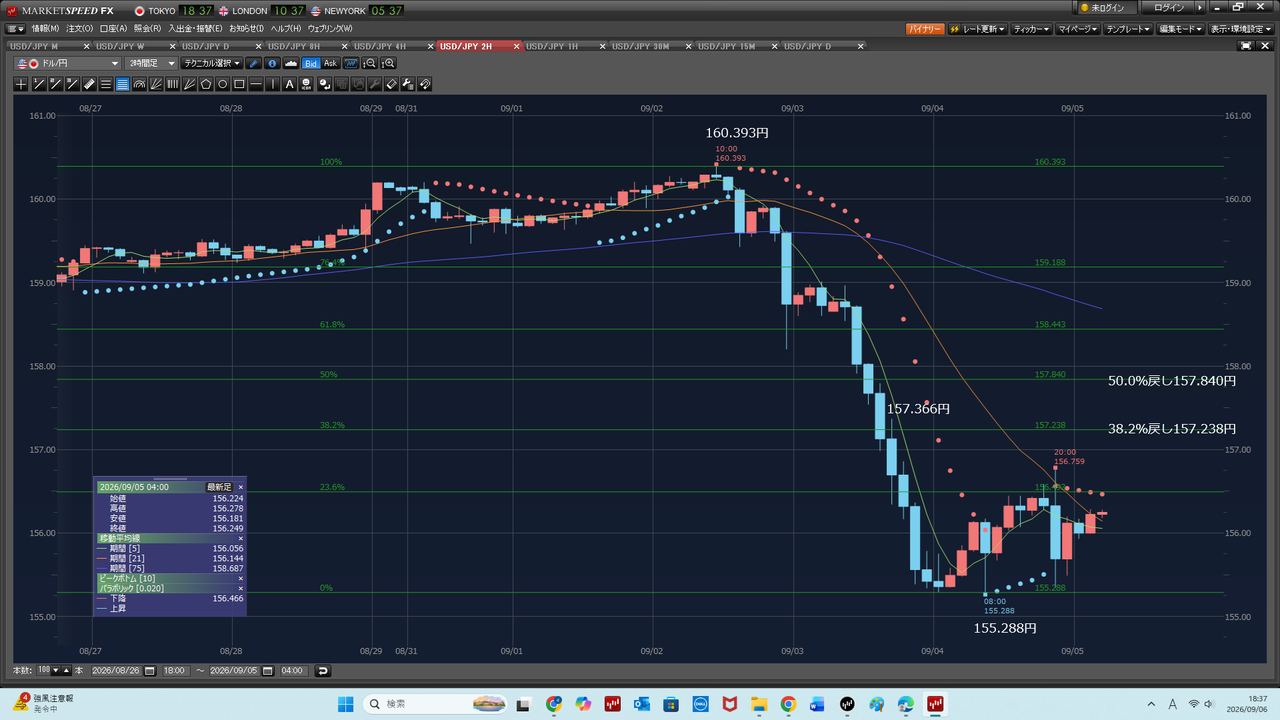1280x720 pixels.
Task: Select the pentagon shape drawing tool
Action: click(206, 84)
